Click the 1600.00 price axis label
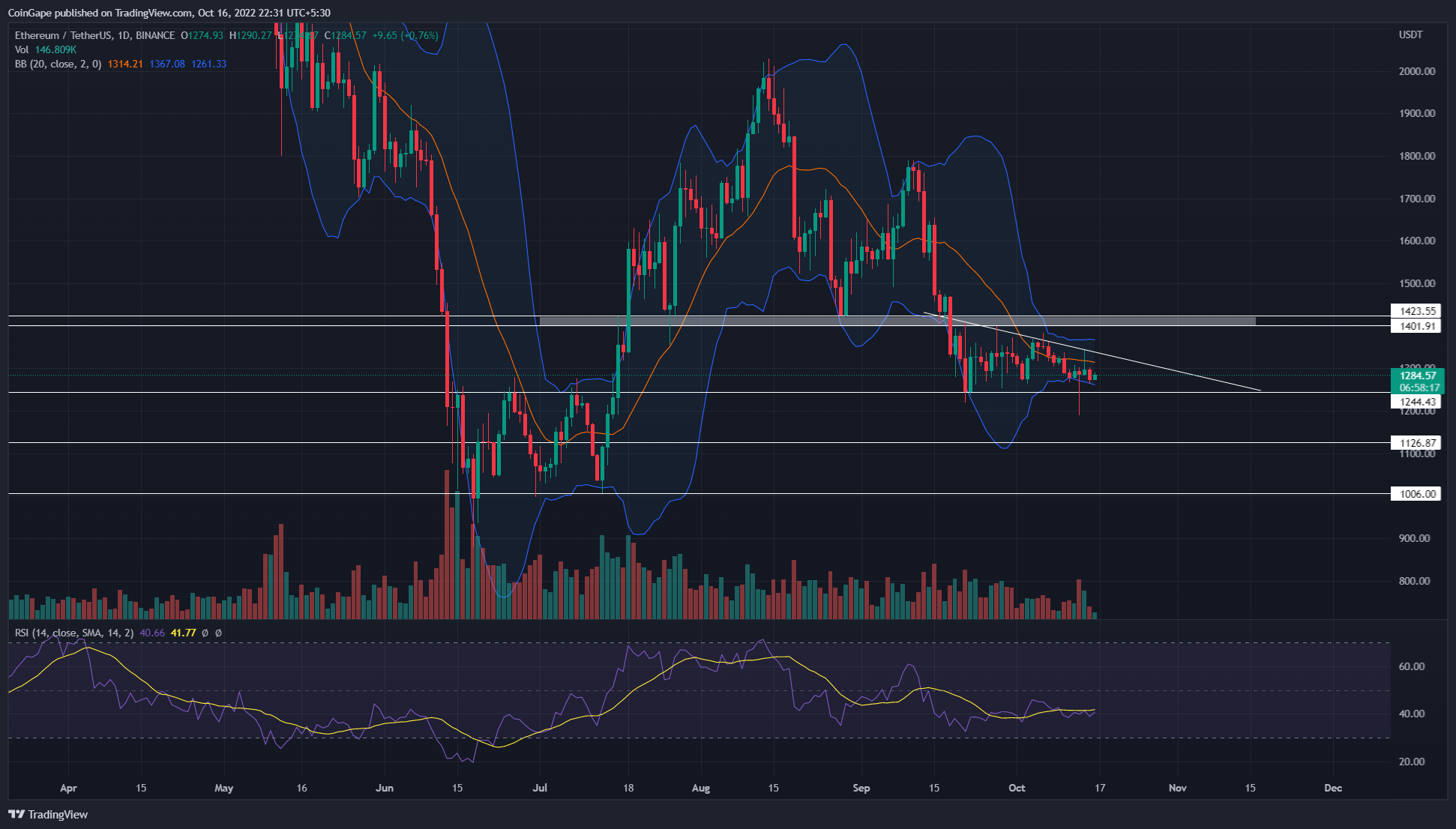 (x=1417, y=241)
